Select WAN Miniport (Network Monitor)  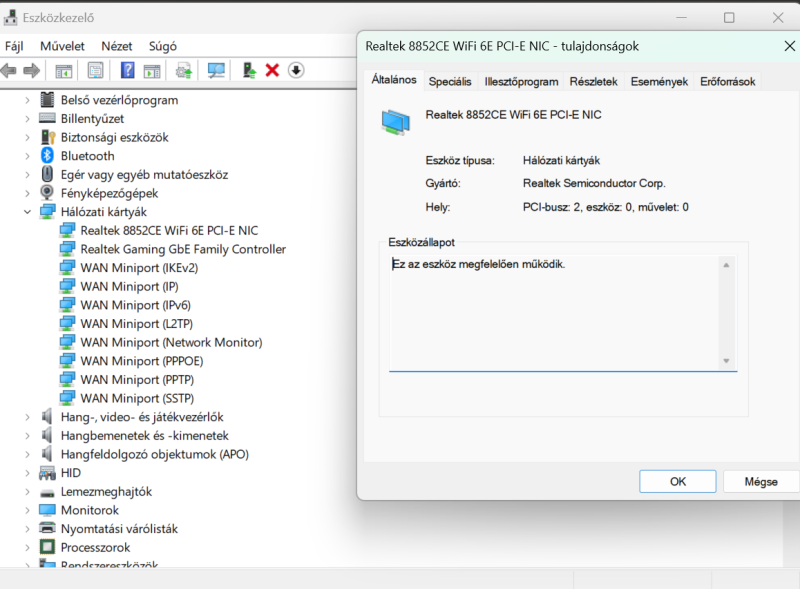tap(171, 342)
